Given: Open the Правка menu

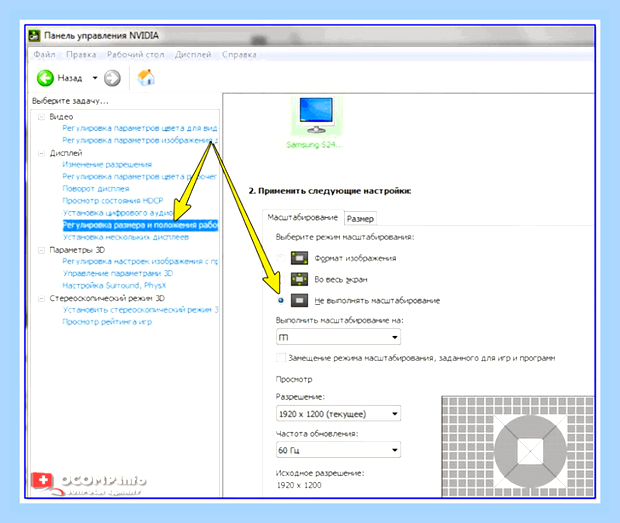Looking at the screenshot, I should pyautogui.click(x=81, y=55).
